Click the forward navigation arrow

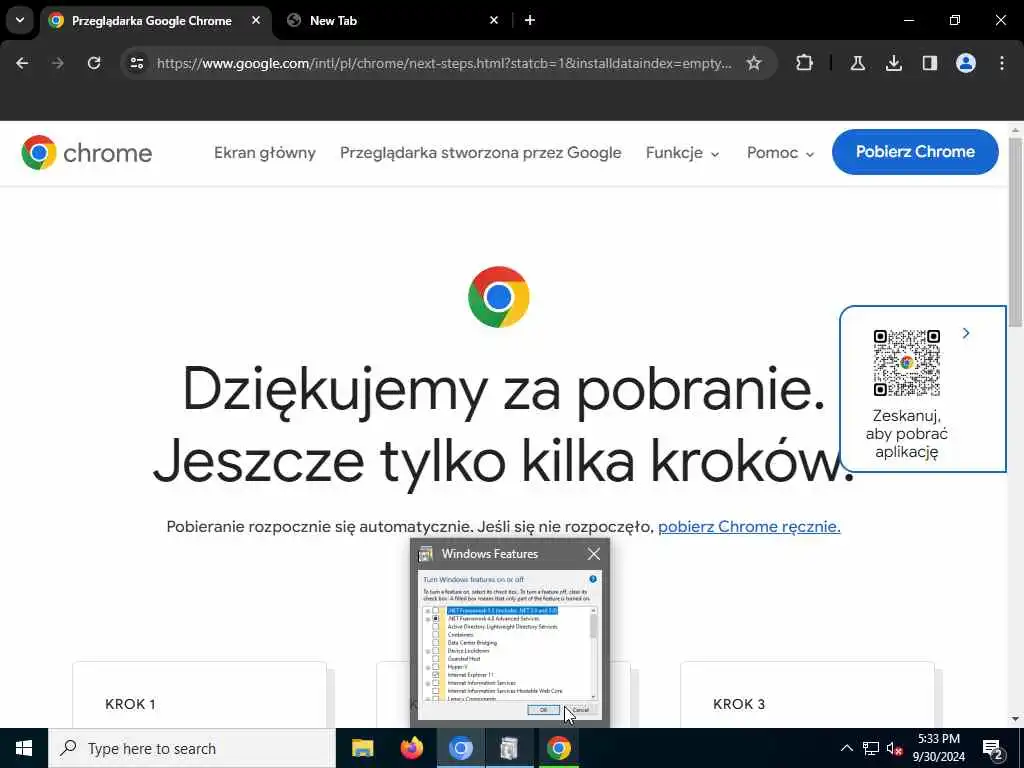tap(58, 63)
